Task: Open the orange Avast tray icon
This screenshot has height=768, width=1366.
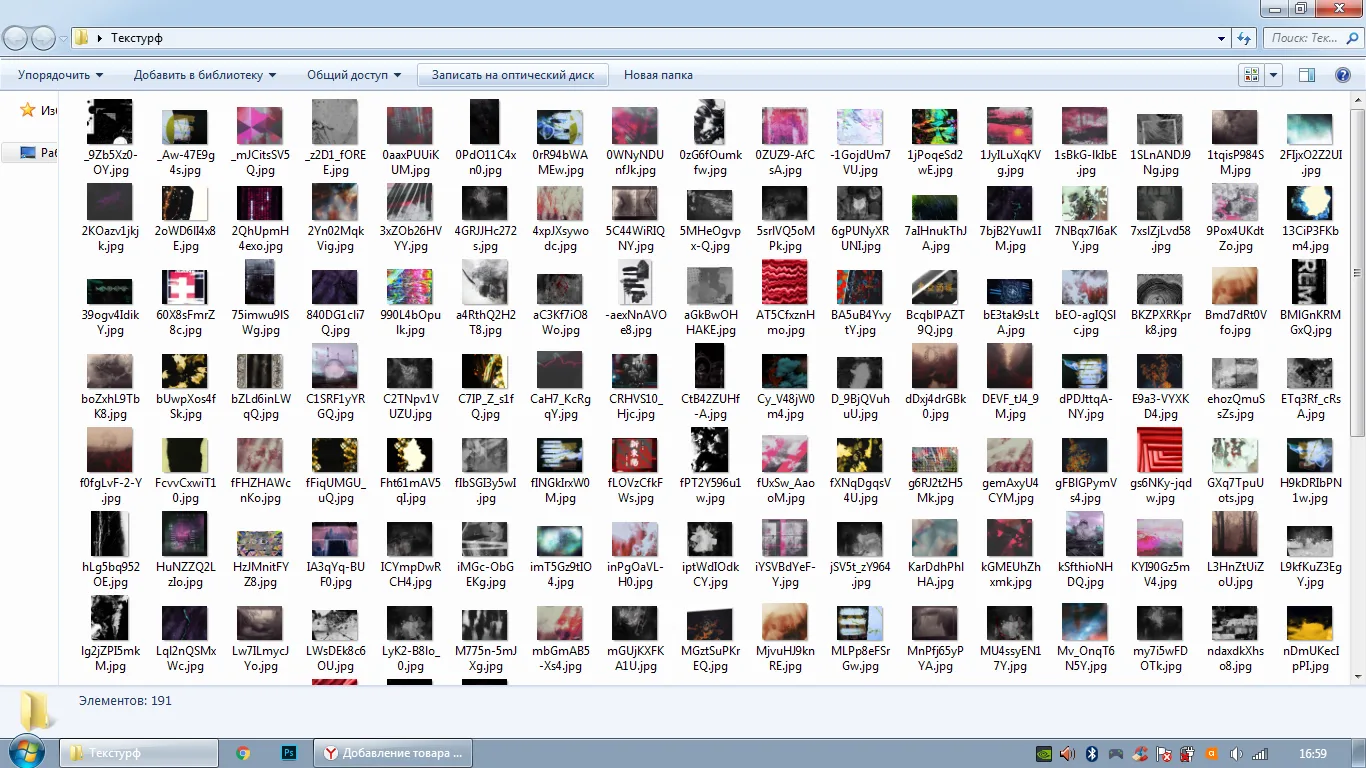Action: click(1212, 753)
